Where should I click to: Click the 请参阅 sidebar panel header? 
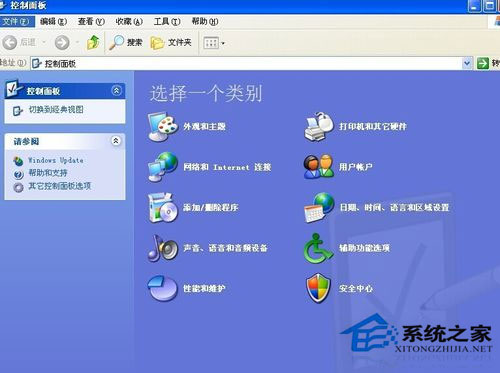[x=65, y=141]
